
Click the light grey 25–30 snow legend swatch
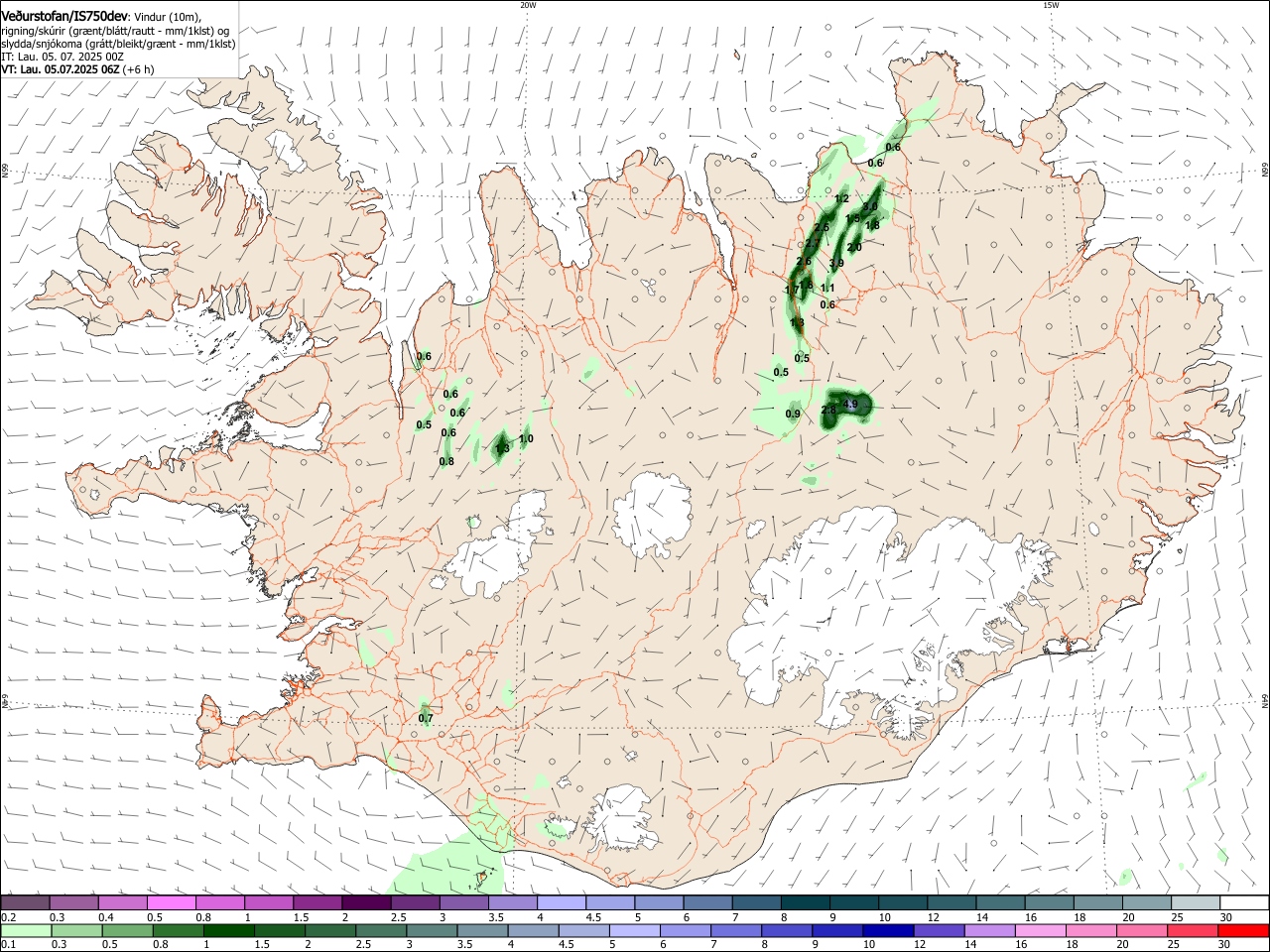click(1194, 903)
